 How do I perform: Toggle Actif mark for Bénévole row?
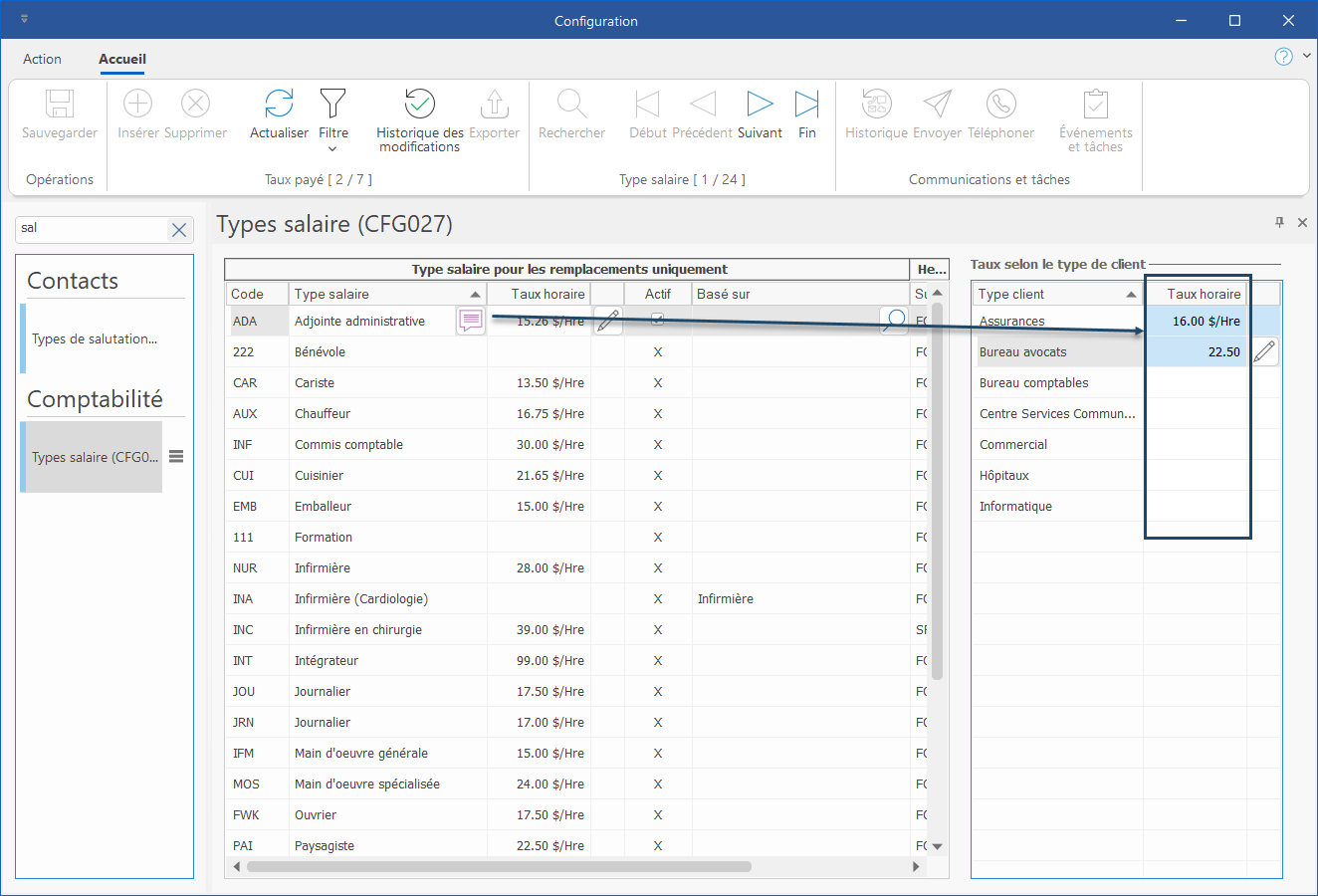coord(657,352)
